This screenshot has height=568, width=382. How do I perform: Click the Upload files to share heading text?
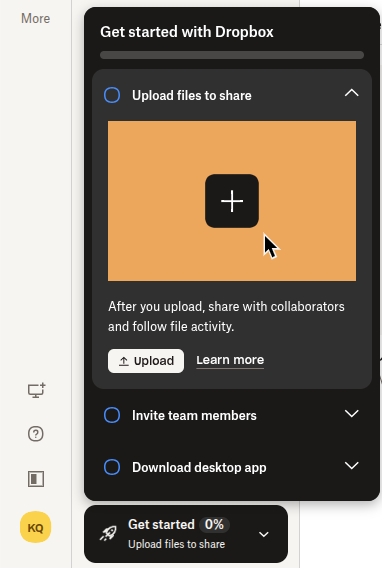pyautogui.click(x=192, y=95)
